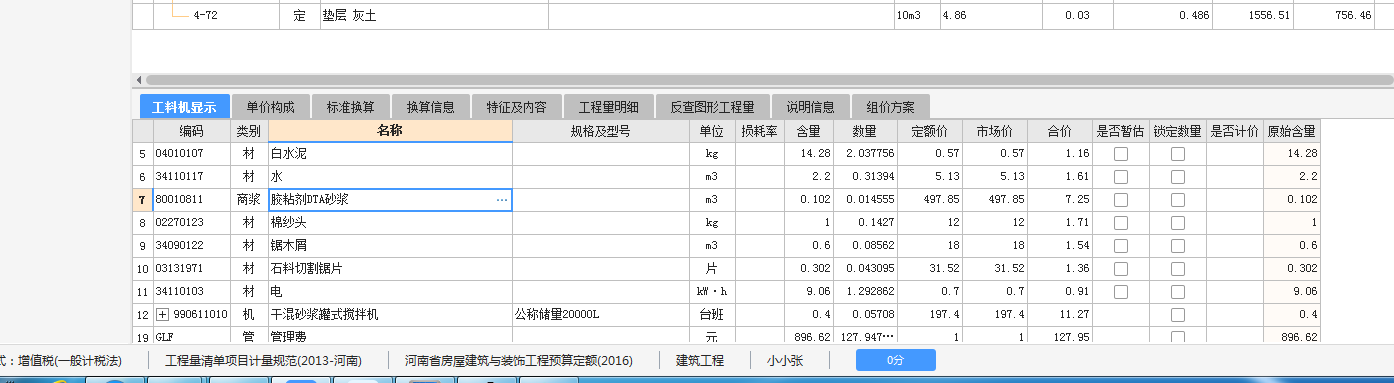Enable 锁定数量 checkbox for 锯木屑
1394x383 pixels.
click(x=1178, y=246)
